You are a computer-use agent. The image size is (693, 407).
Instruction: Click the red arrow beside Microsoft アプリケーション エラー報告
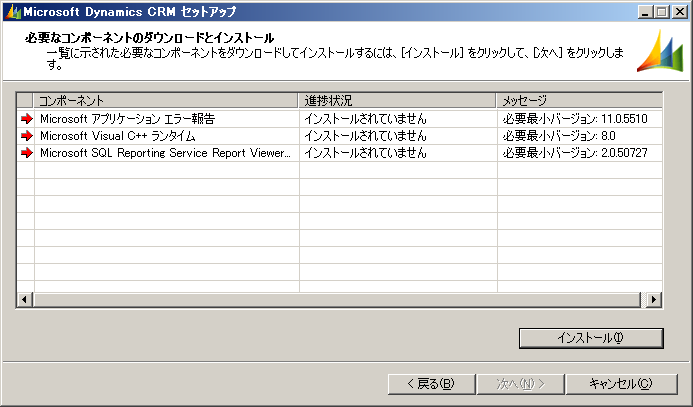coord(27,118)
